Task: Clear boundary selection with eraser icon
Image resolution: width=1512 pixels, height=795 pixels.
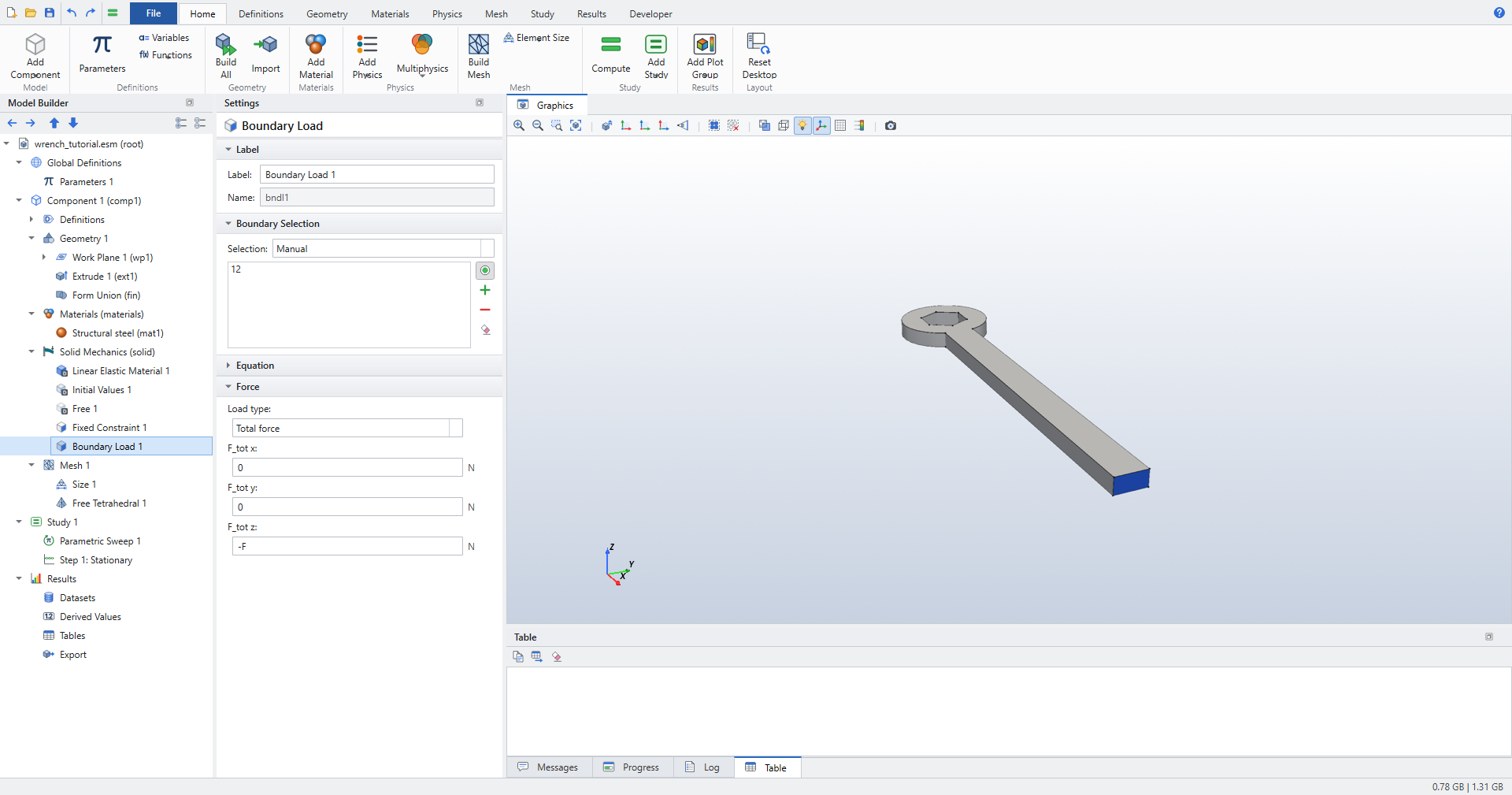Action: tap(485, 330)
